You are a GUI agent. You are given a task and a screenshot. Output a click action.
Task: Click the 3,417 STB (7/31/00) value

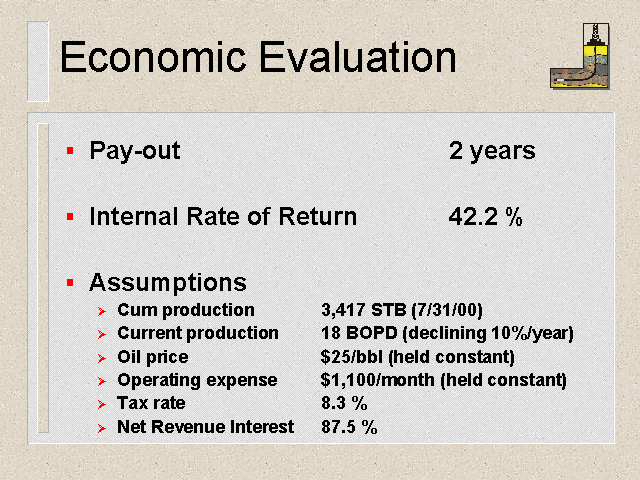click(x=402, y=310)
